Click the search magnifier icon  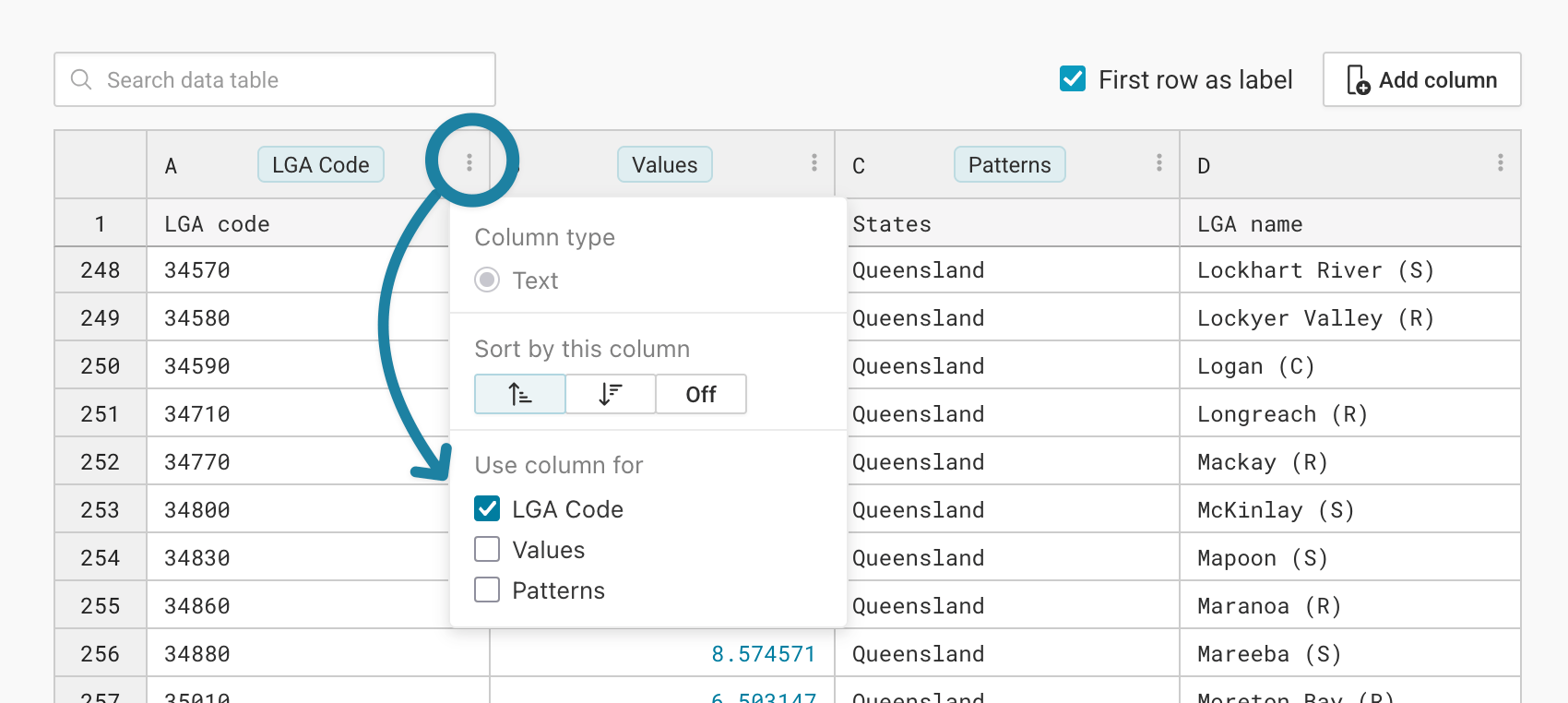[x=81, y=79]
